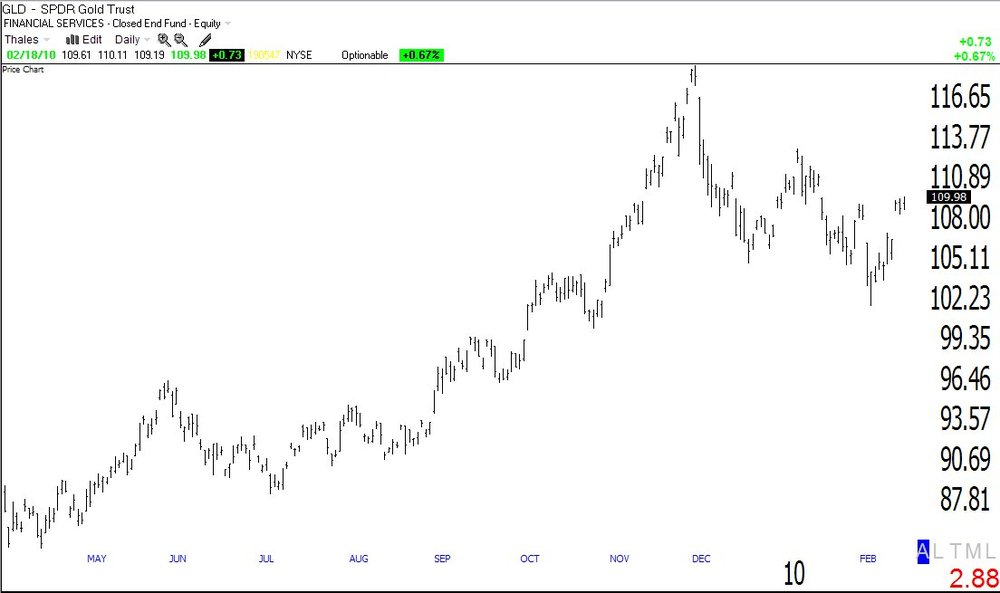Click the GLD SPDR Gold Trust title

(x=69, y=9)
